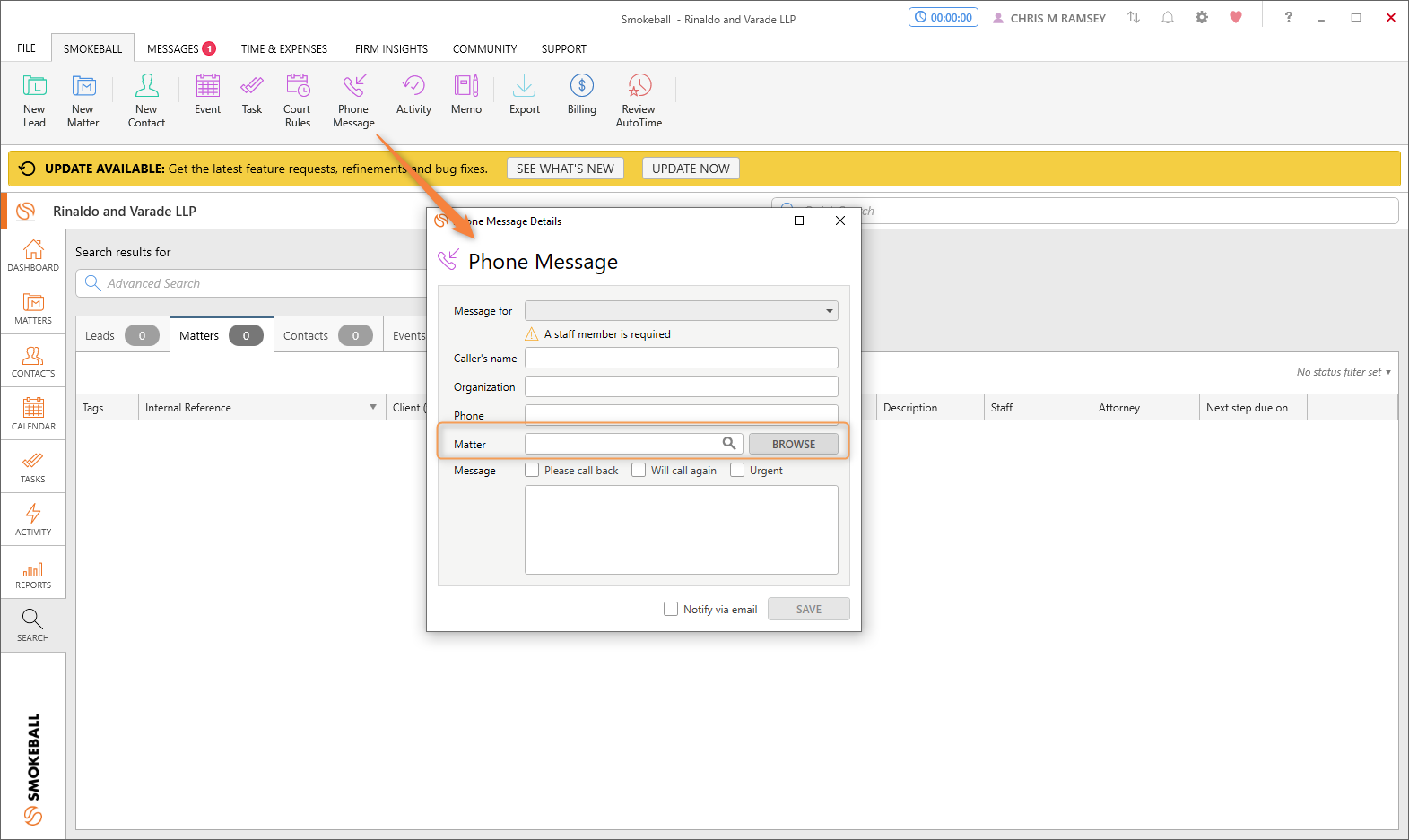The image size is (1409, 840).
Task: Open the user CHRIS M RAMSEY menu
Action: click(x=1049, y=18)
